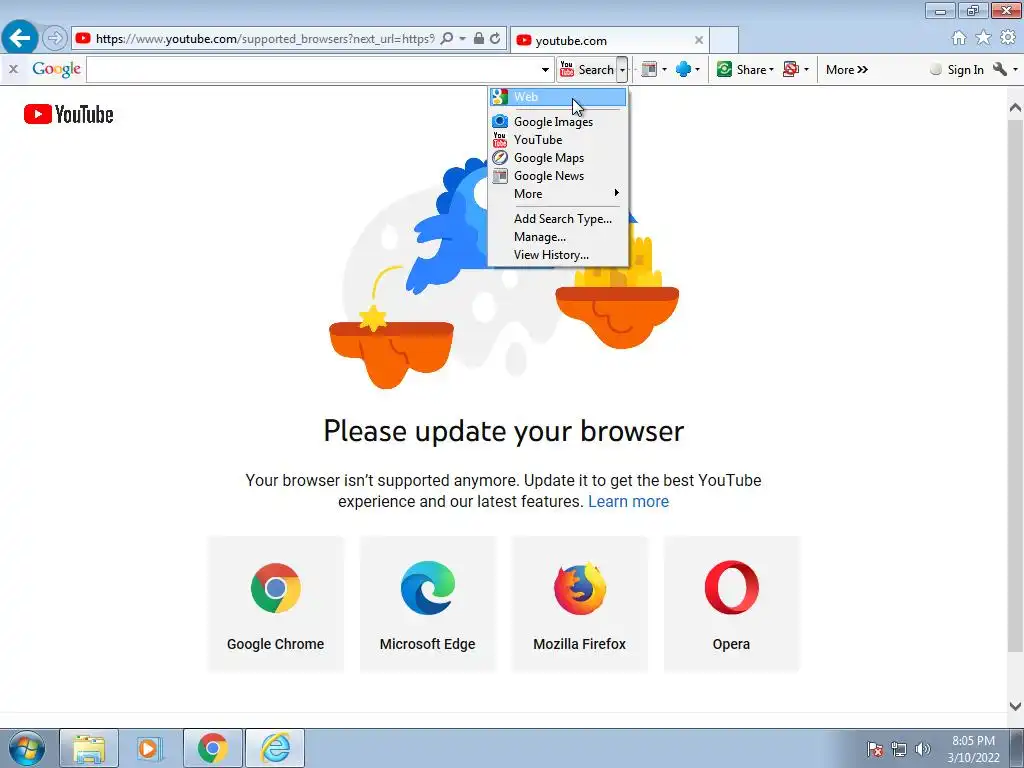This screenshot has height=768, width=1024.
Task: Open the browser Home icon
Action: (x=959, y=38)
